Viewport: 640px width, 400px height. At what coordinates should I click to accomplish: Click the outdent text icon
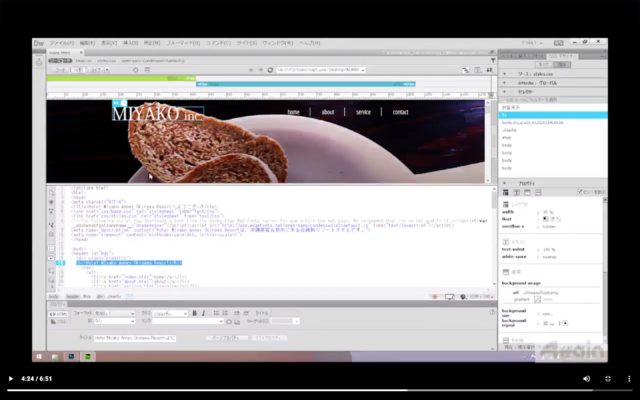[x=237, y=313]
